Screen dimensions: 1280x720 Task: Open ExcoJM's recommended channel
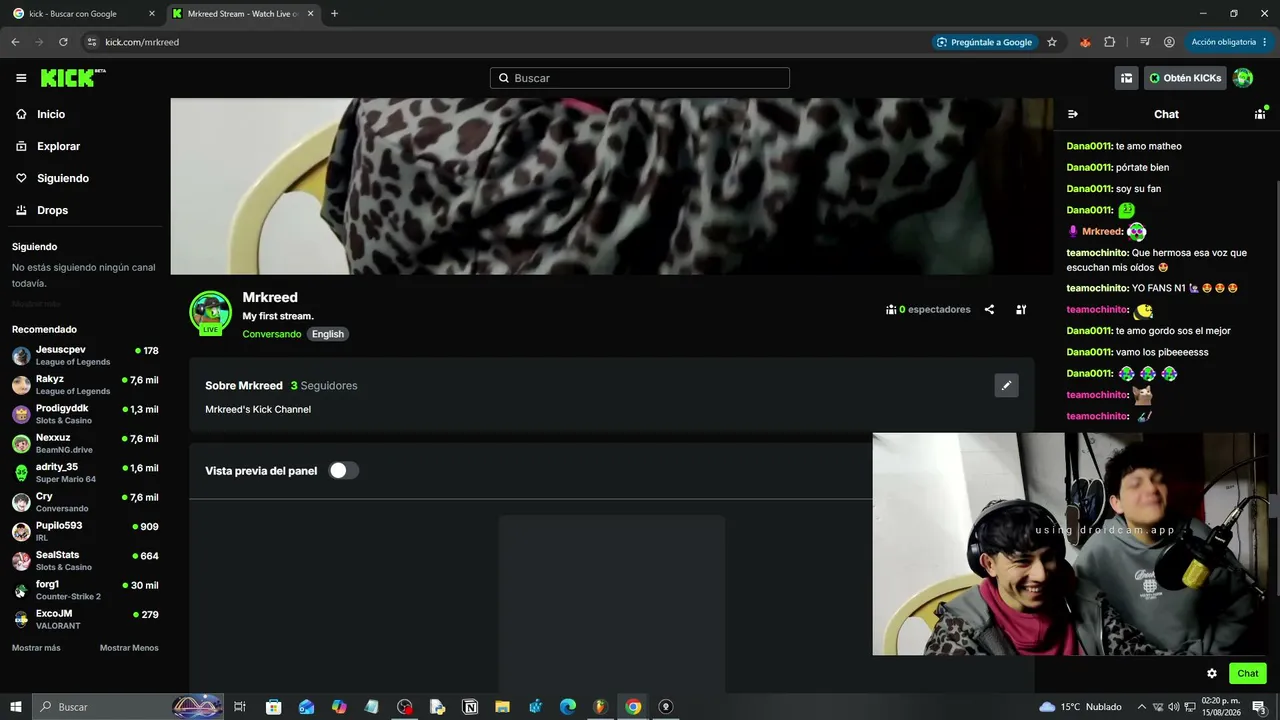coord(85,619)
